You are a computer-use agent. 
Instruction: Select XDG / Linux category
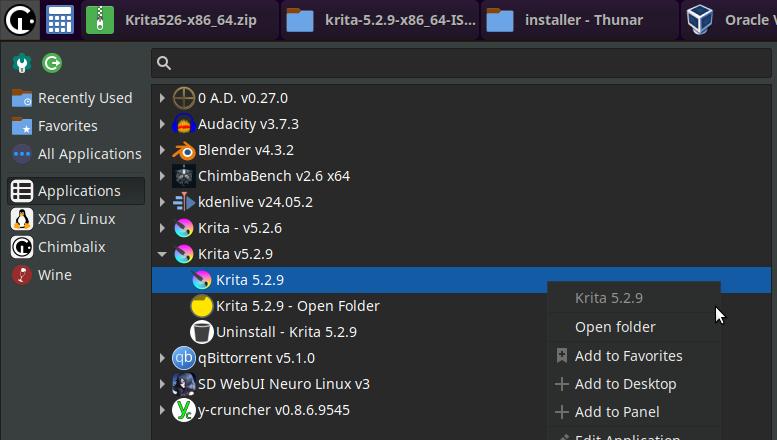click(76, 219)
